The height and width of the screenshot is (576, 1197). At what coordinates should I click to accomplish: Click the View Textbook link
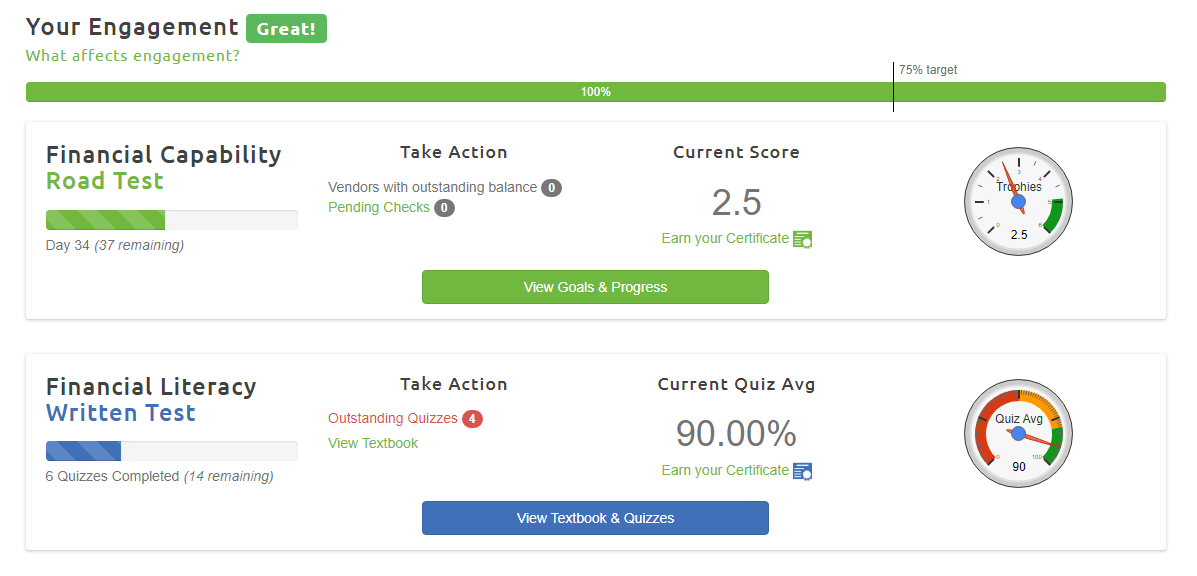click(373, 443)
